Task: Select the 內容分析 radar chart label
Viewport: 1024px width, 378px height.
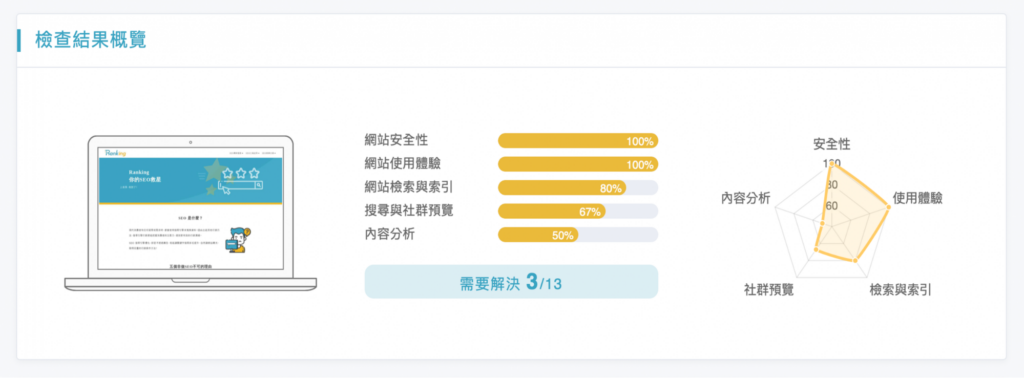Action: pos(745,198)
